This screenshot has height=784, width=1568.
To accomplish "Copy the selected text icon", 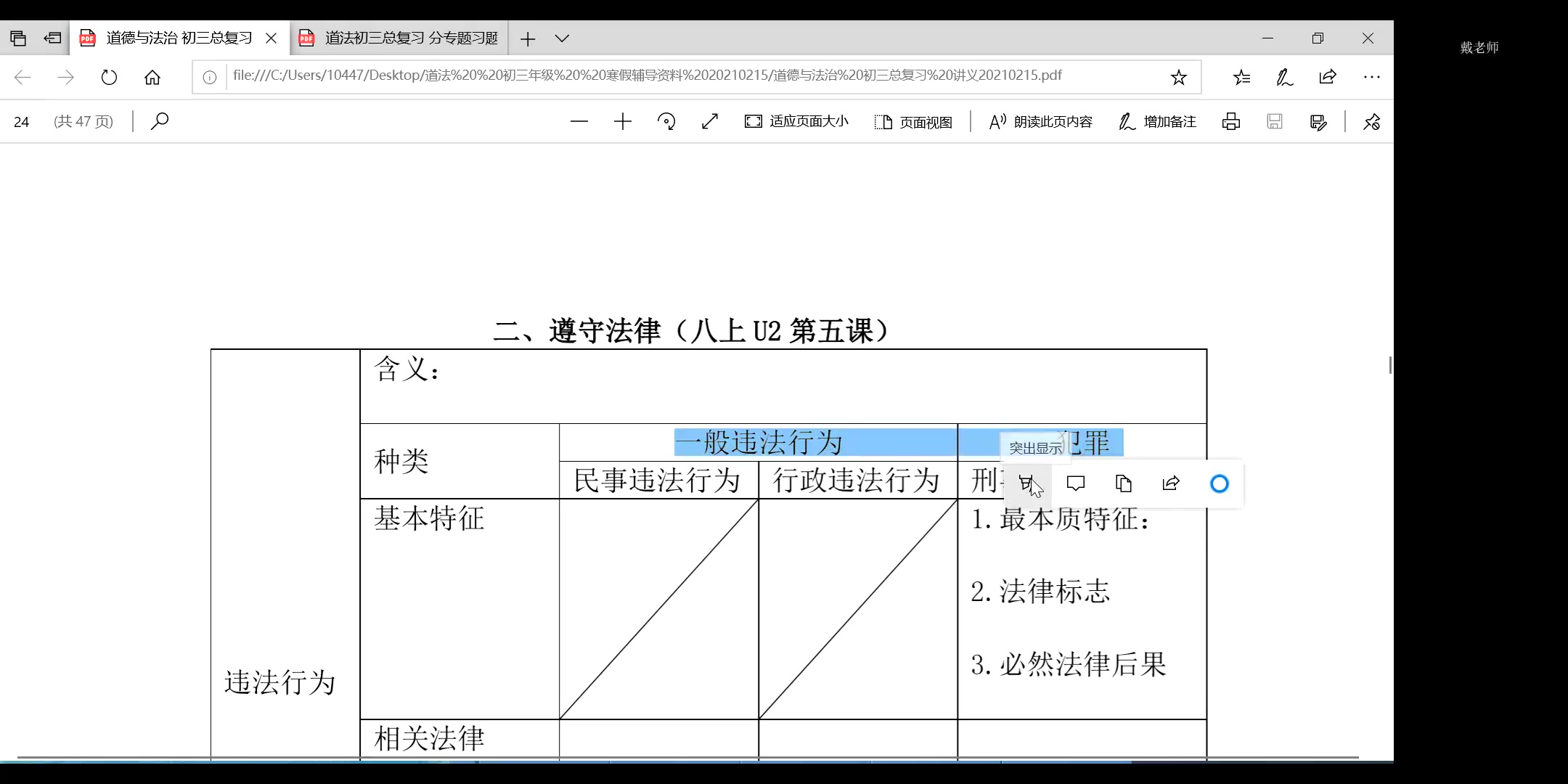I will pos(1124,483).
